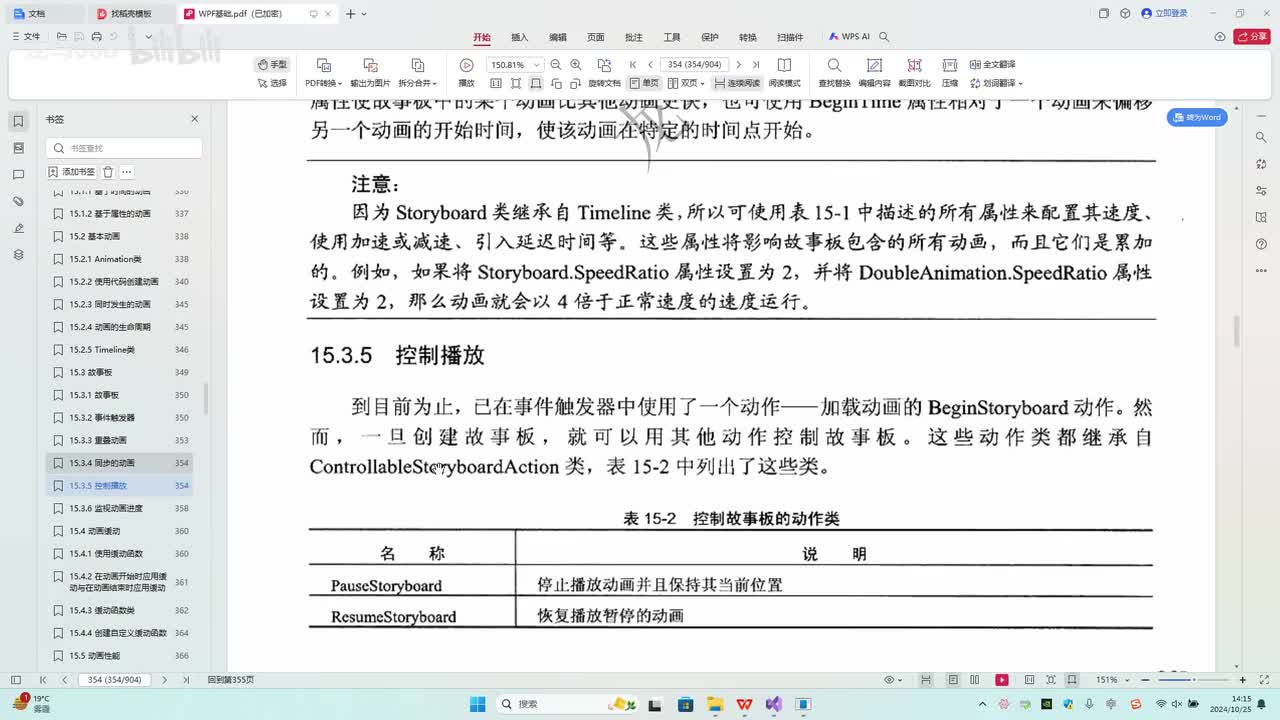Click the zoom out magnifier in toolbar

555,65
